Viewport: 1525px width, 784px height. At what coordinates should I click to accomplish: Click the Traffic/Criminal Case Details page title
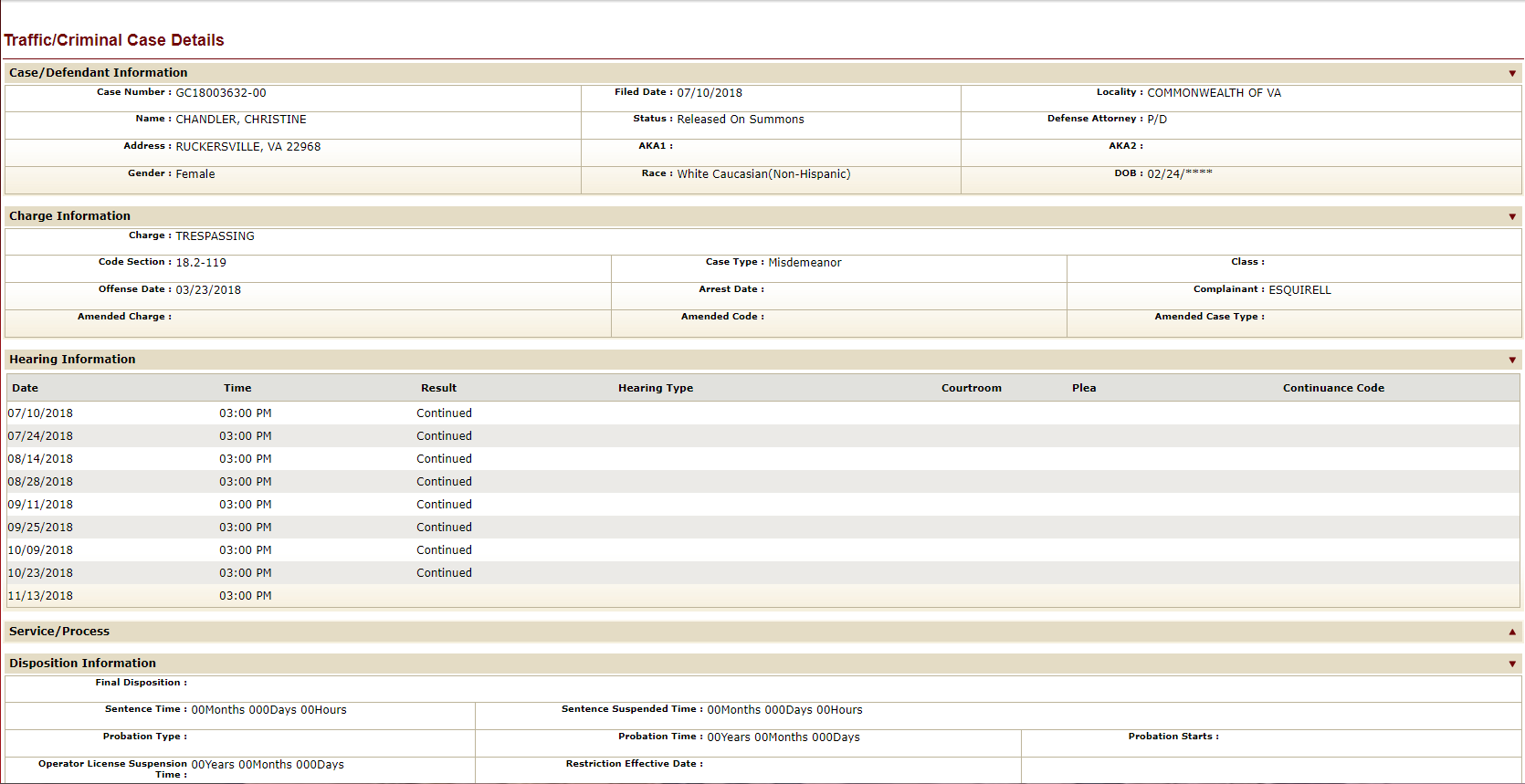pos(114,40)
